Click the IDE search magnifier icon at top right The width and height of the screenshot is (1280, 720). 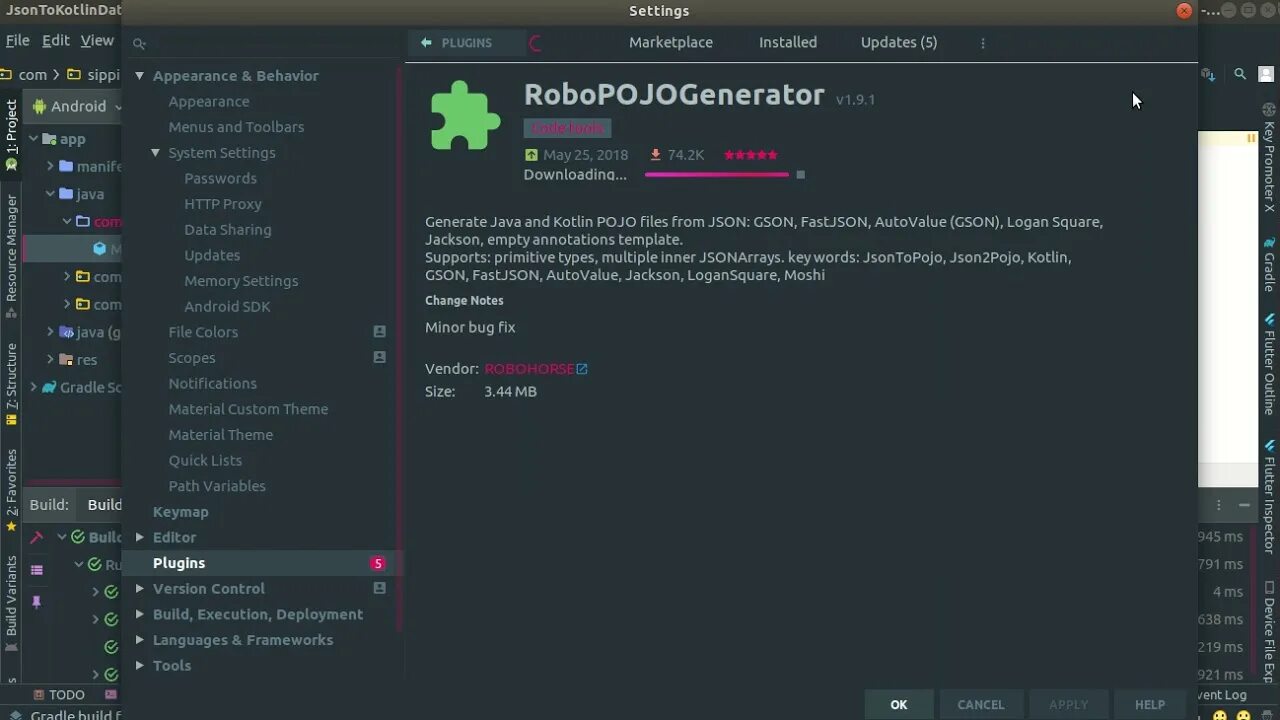(x=1240, y=74)
